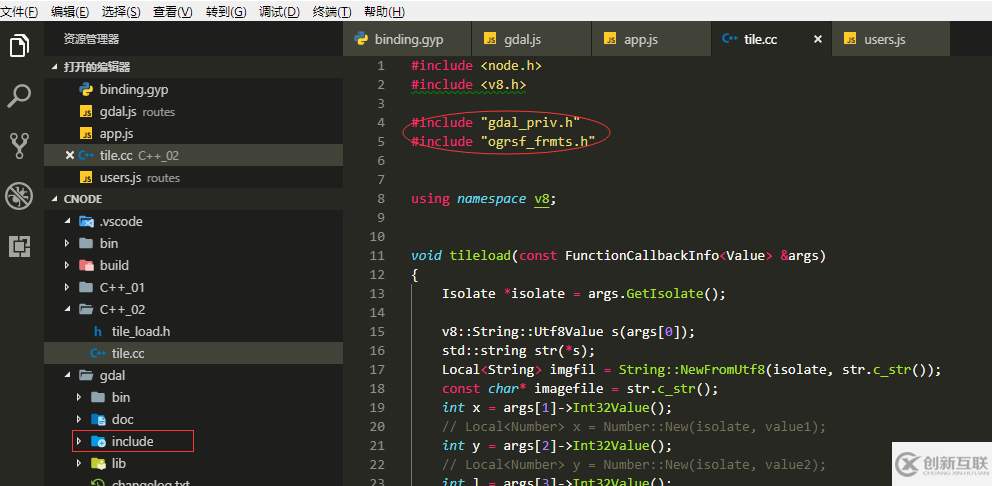Click the JS icon on users.js tab
The image size is (992, 486).
851,39
